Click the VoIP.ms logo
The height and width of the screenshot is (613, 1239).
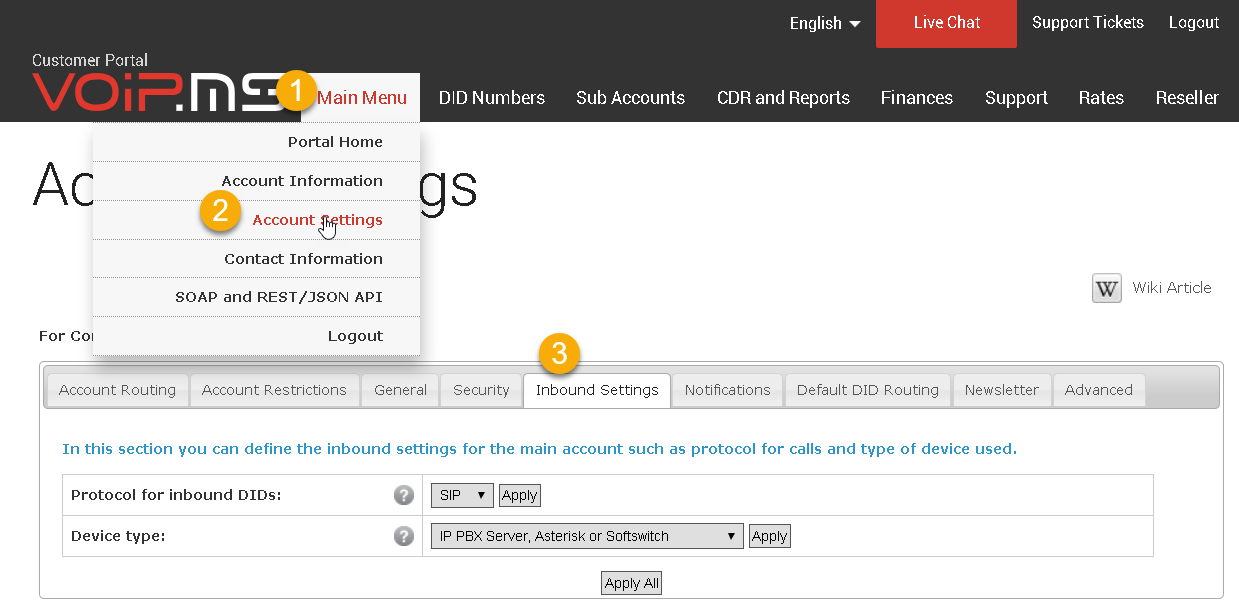pyautogui.click(x=159, y=90)
